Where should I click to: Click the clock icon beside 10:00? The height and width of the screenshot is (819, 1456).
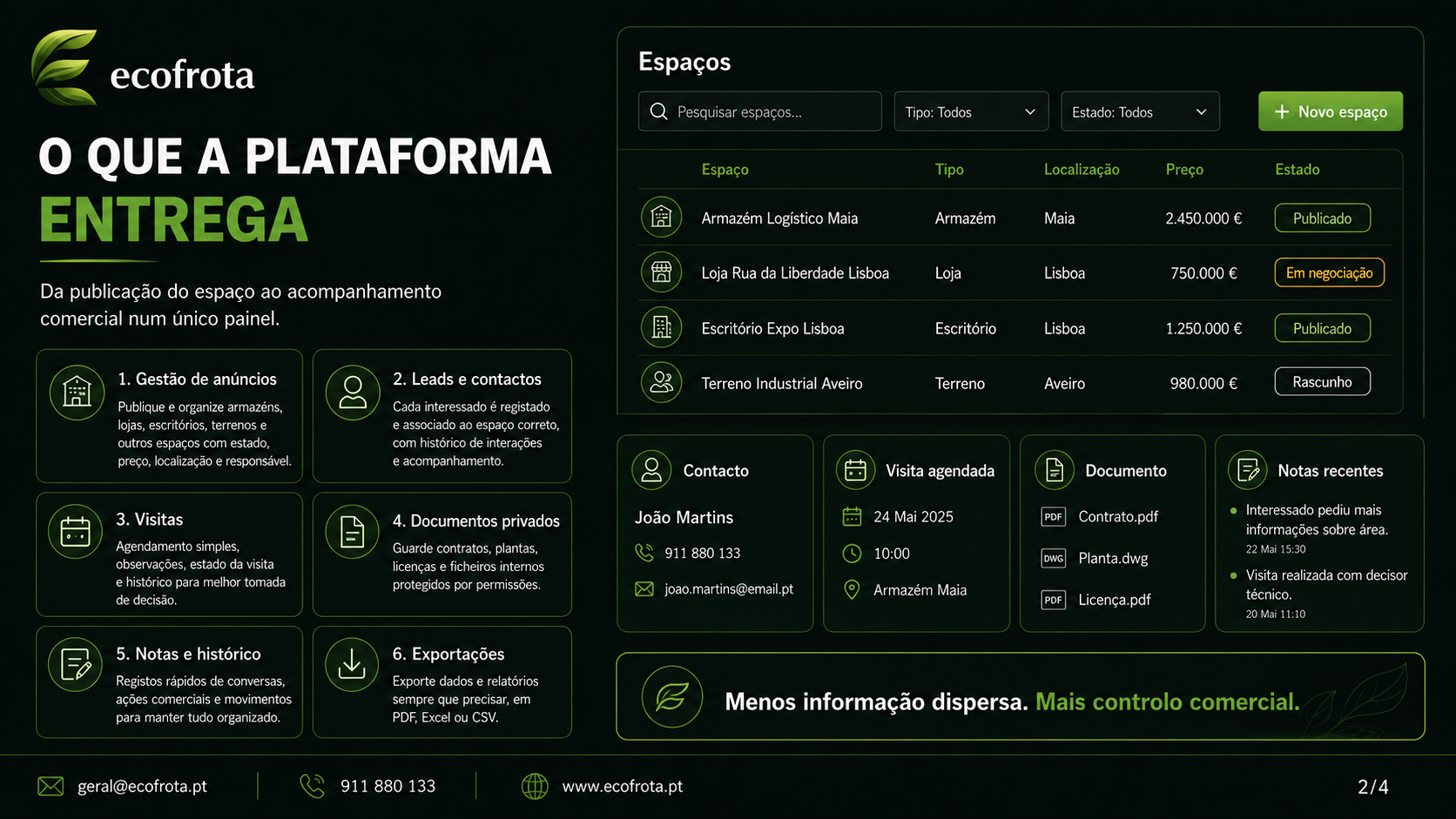852,554
